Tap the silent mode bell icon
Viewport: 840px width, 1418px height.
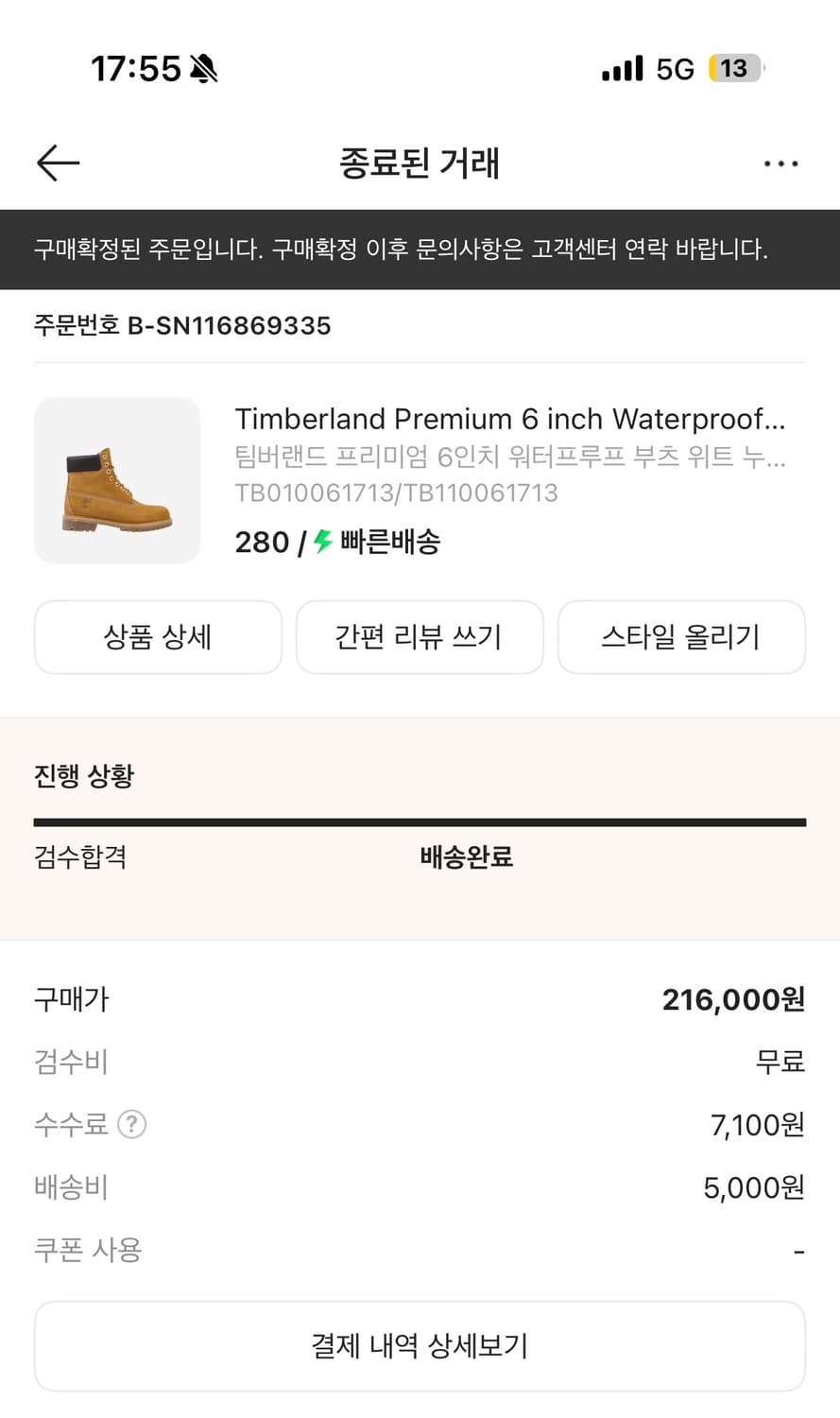coord(203,69)
